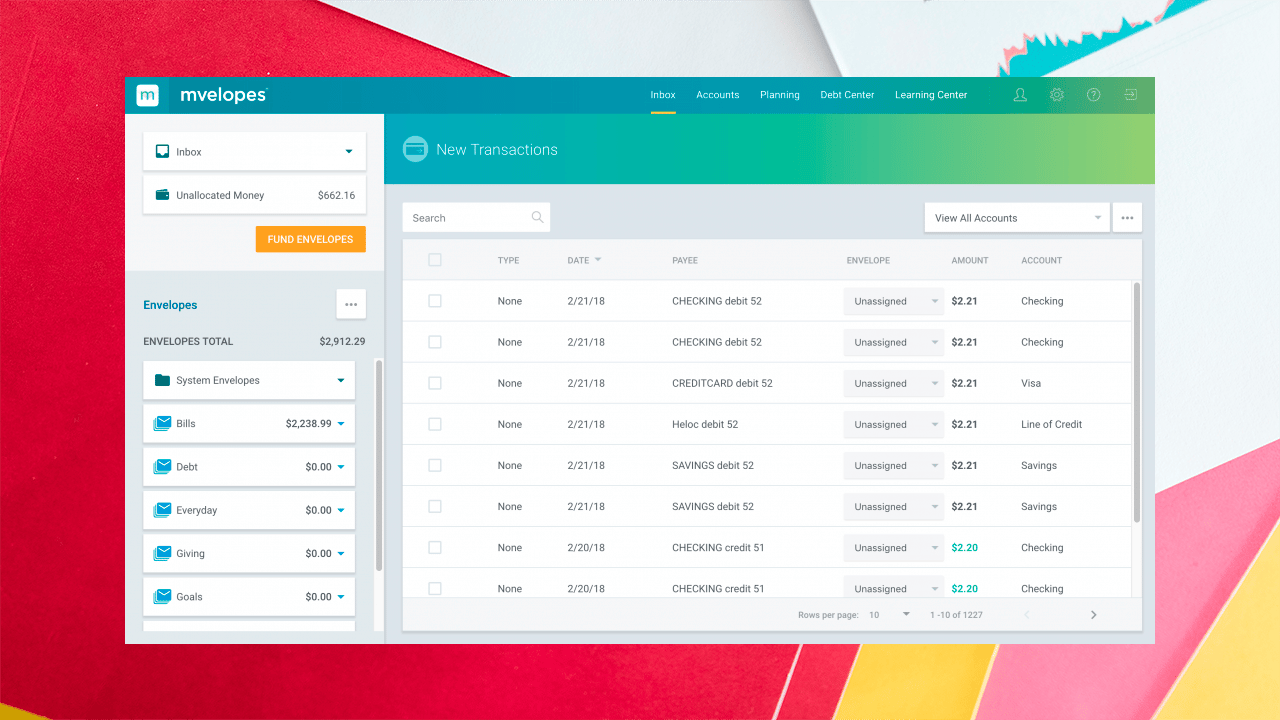1280x720 pixels.
Task: Click the Envelopes Total $2,912.29 value
Action: (x=342, y=341)
